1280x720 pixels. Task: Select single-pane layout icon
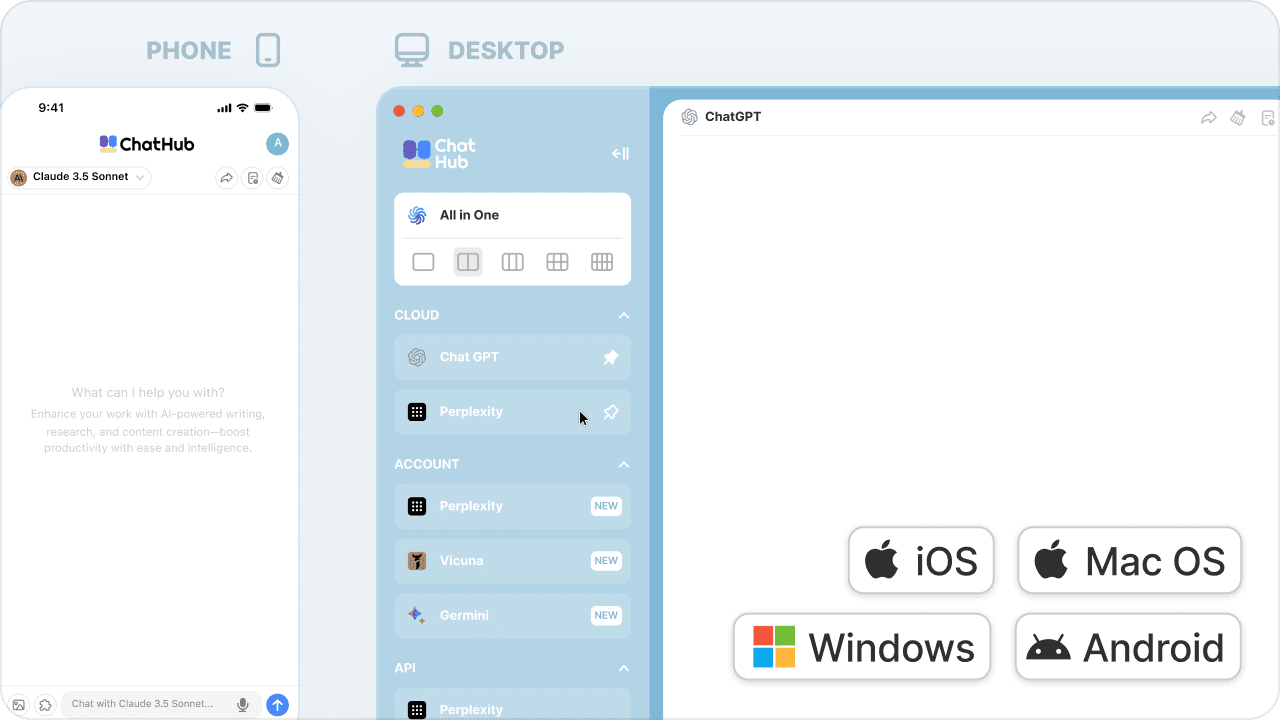coord(423,262)
